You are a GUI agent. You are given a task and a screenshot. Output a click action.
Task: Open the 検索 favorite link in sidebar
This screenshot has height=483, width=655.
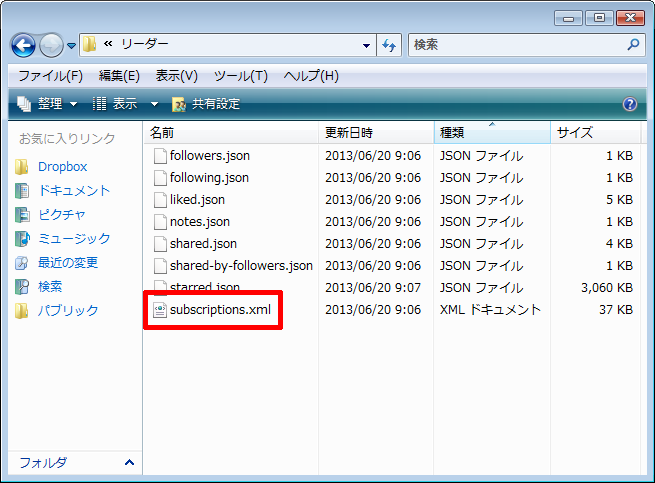coord(50,286)
